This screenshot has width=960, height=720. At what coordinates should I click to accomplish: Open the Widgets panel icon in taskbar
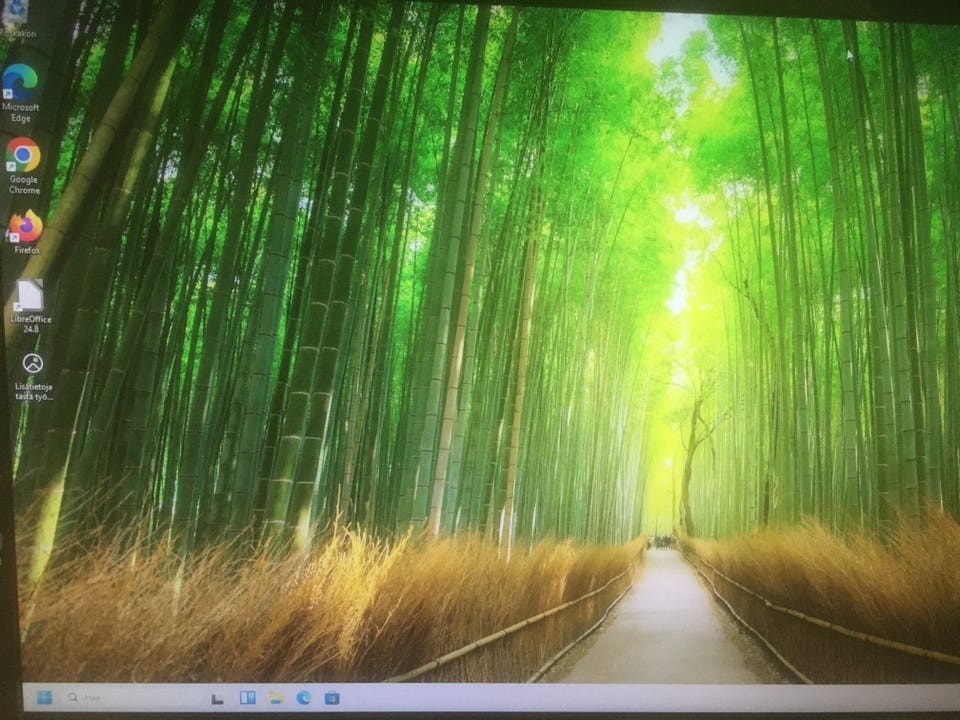coord(247,697)
